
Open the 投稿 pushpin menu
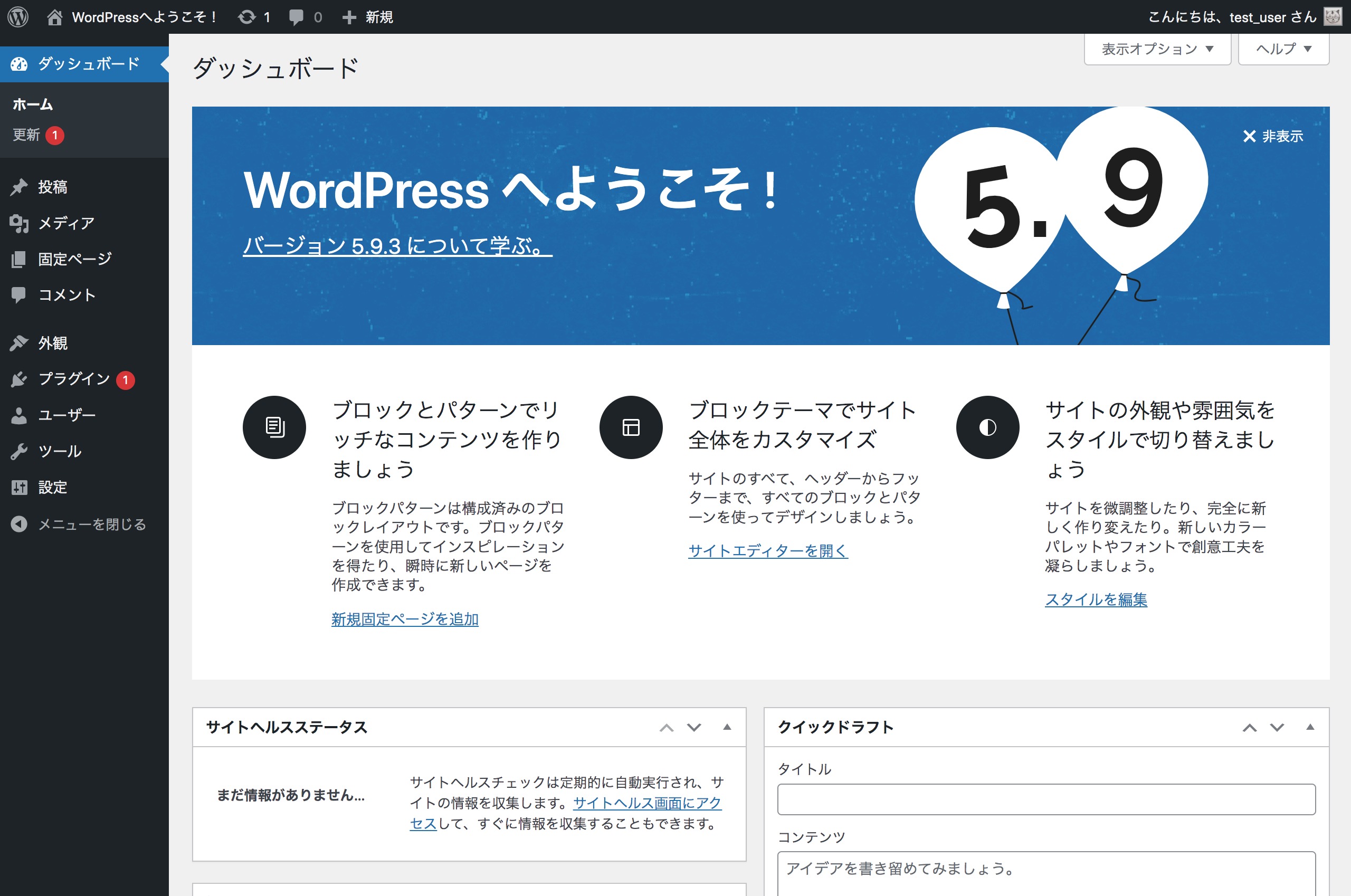(19, 187)
